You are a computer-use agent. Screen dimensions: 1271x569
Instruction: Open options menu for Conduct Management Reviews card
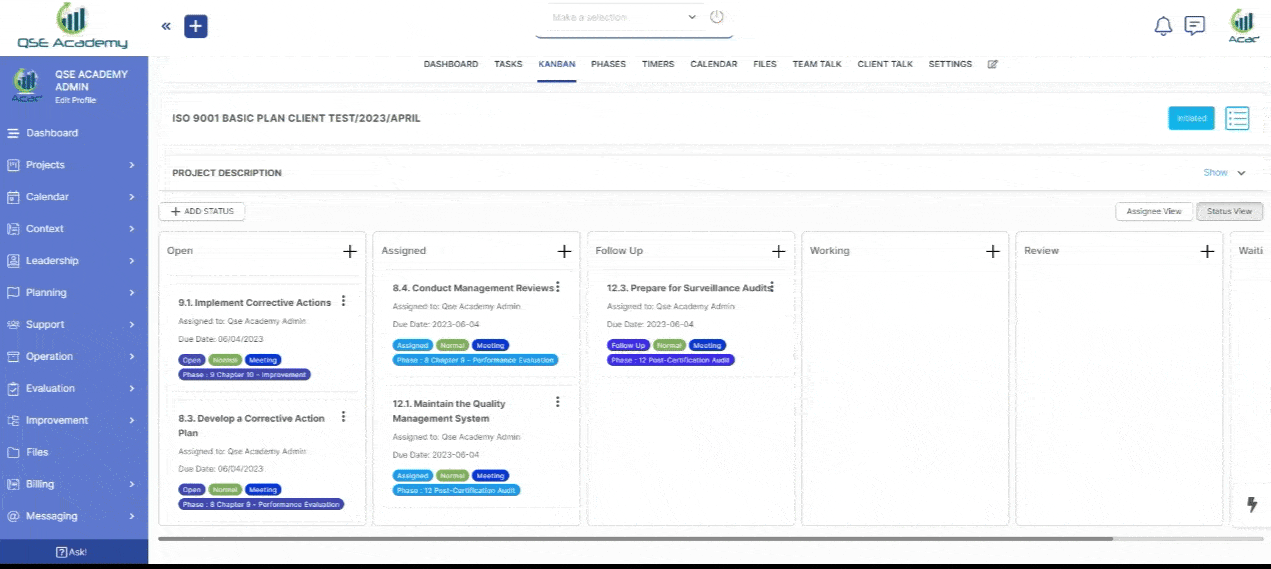click(x=558, y=287)
